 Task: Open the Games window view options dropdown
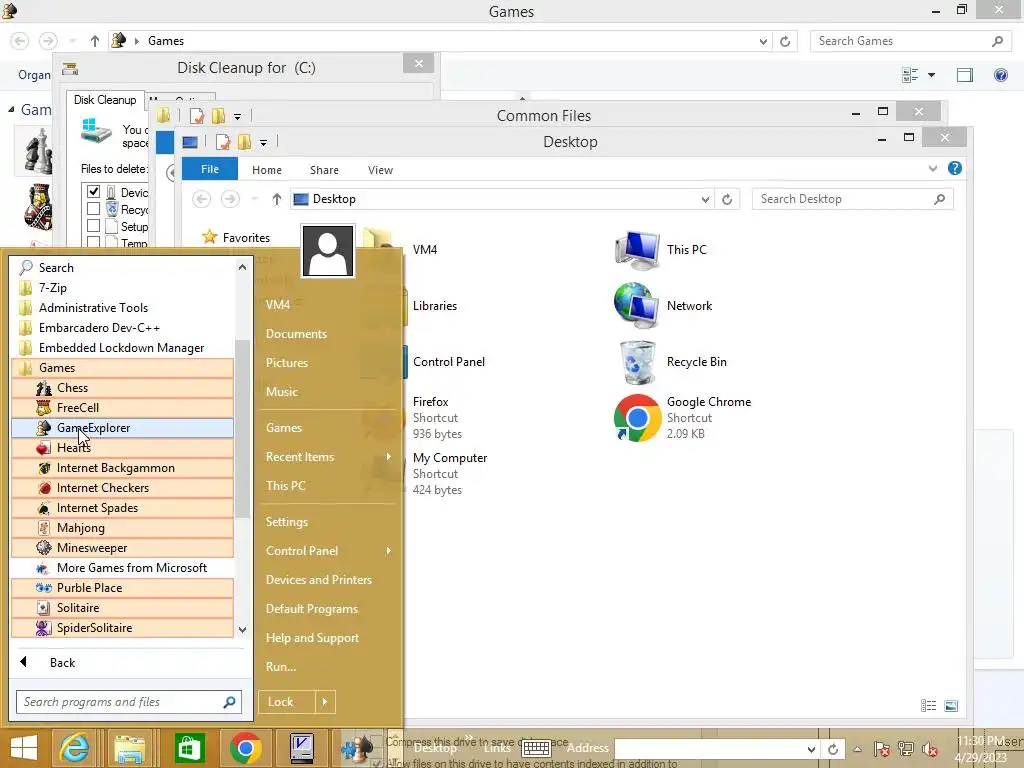click(x=931, y=75)
